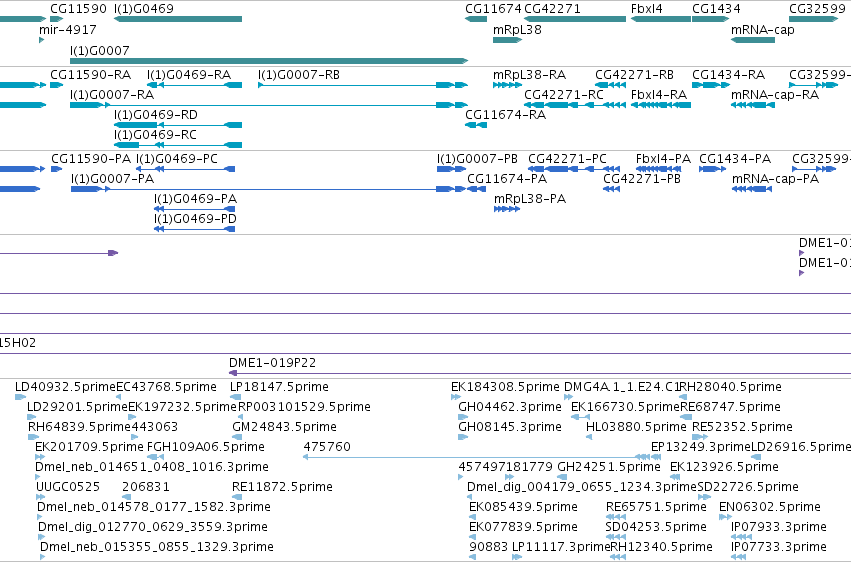851x562 pixels.
Task: Open the UUGC0525 EST label
Action: coord(68,487)
